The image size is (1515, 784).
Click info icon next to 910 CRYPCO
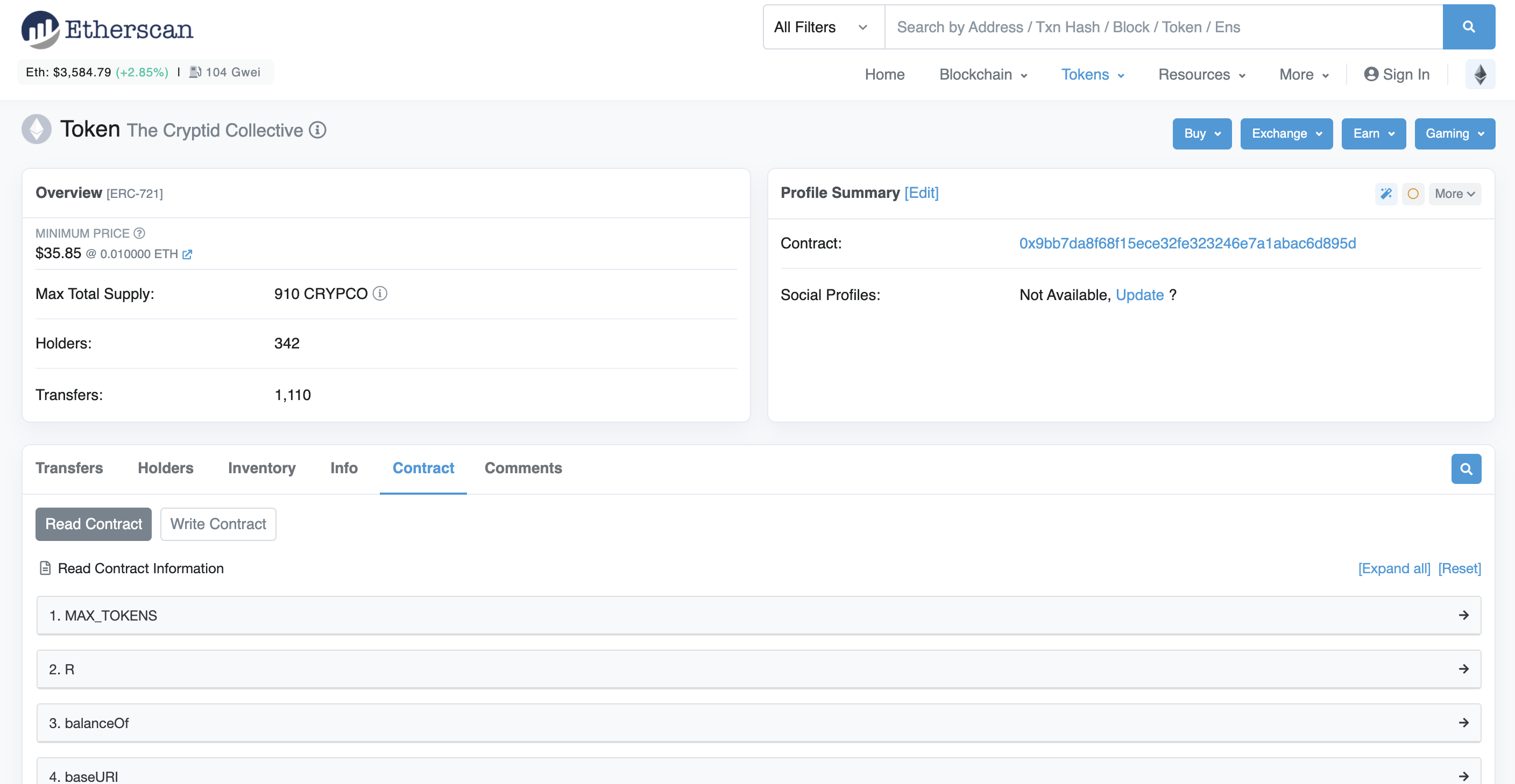click(380, 293)
